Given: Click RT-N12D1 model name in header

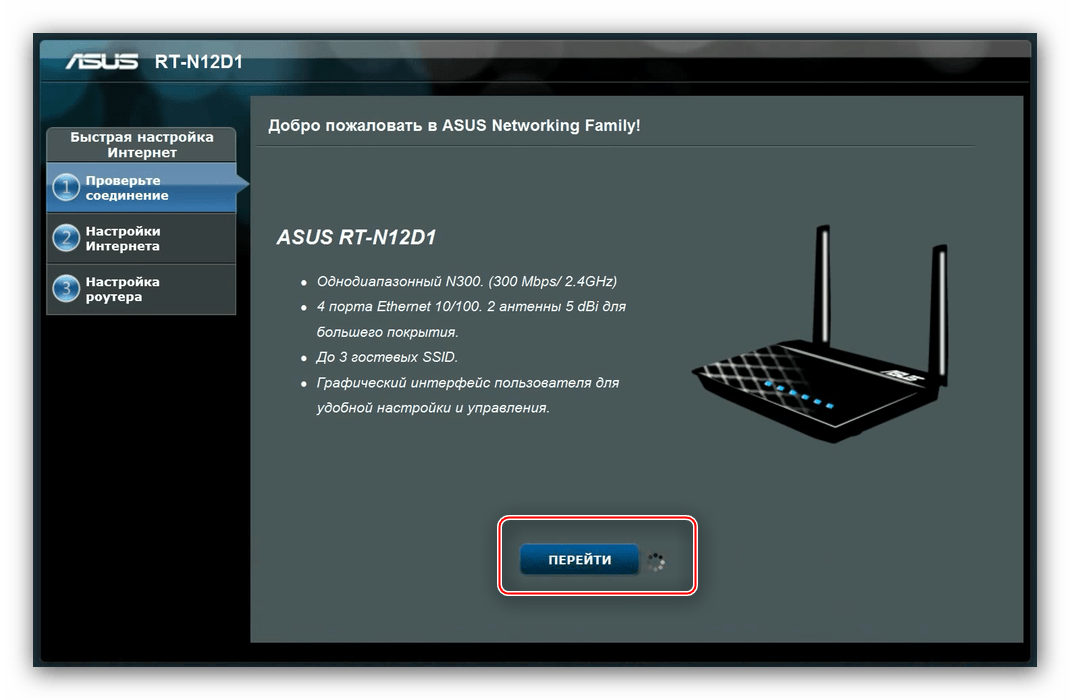Looking at the screenshot, I should click(x=199, y=62).
